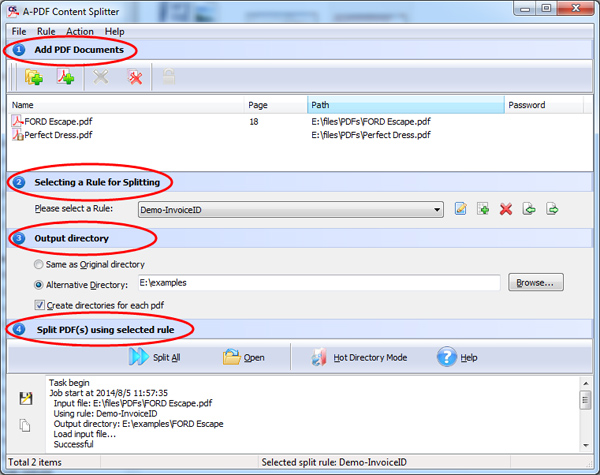Image resolution: width=600 pixels, height=475 pixels.
Task: Click the Add PDF file icon
Action: [65, 77]
